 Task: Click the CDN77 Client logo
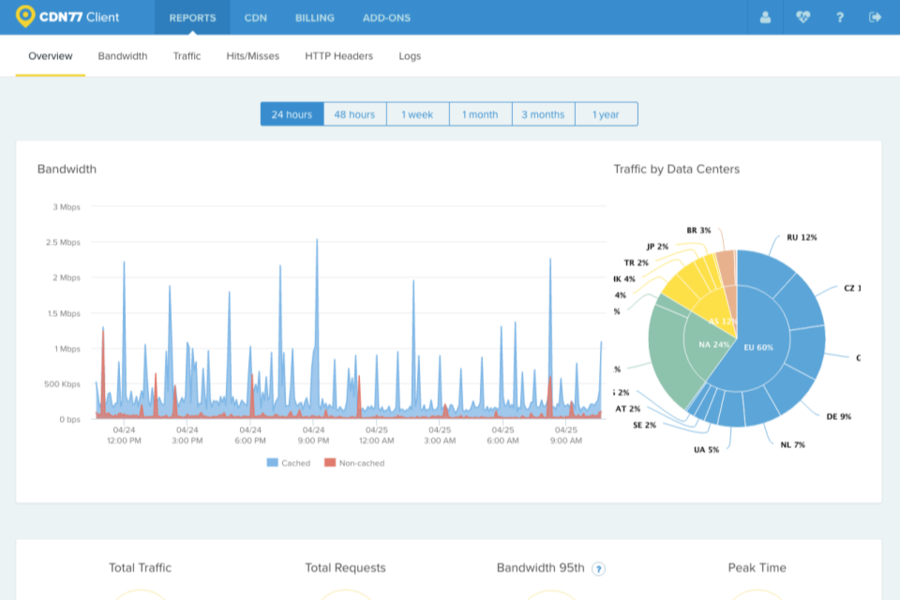coord(68,17)
